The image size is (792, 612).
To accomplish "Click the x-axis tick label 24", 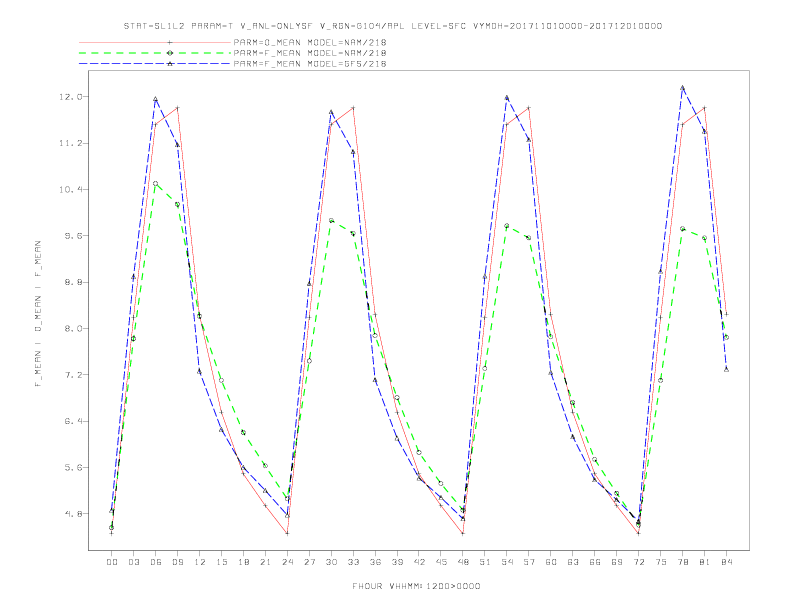I will click(287, 562).
